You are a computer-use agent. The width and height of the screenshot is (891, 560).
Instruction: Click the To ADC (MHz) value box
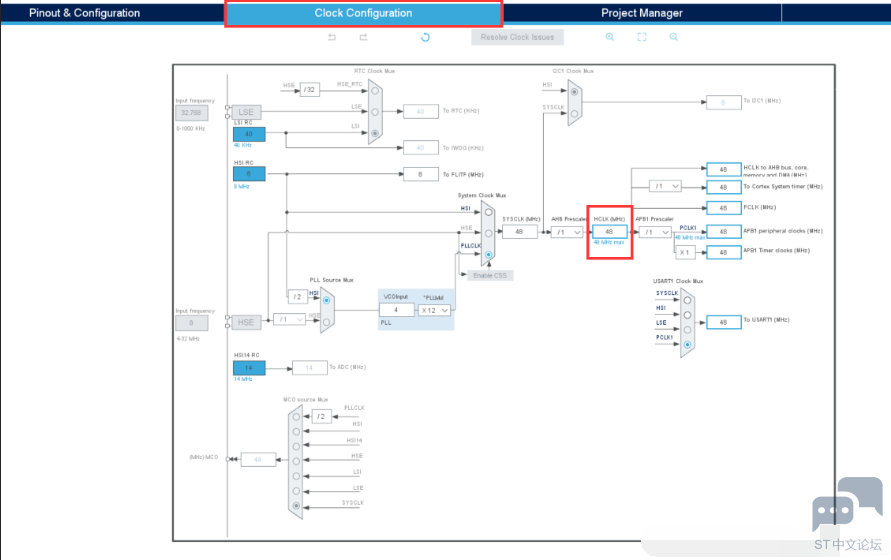(x=310, y=368)
